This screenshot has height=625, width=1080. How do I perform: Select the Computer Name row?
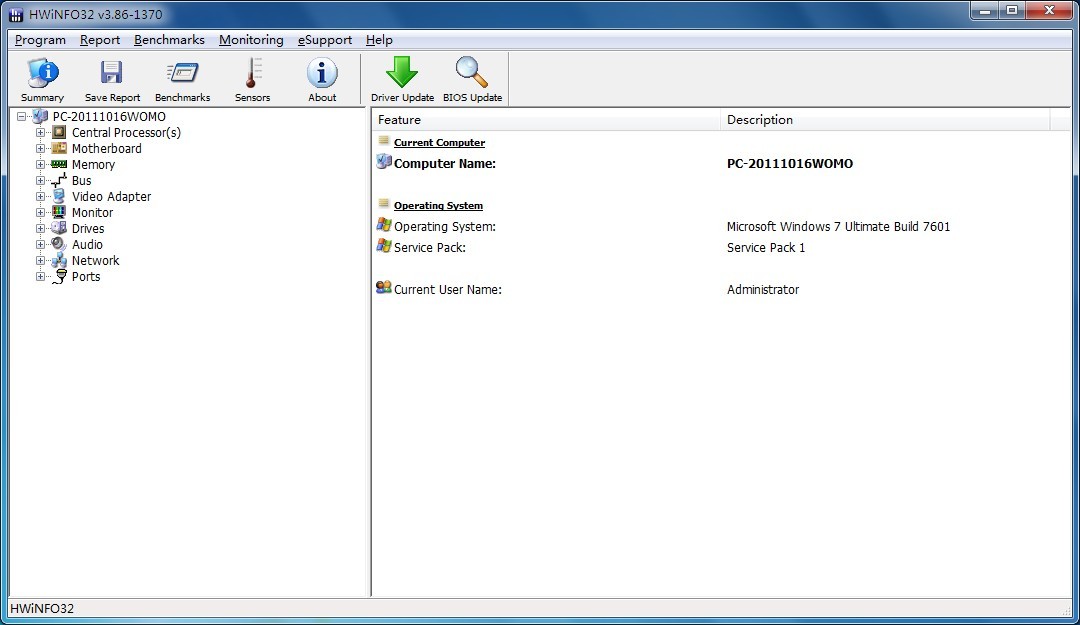point(445,164)
